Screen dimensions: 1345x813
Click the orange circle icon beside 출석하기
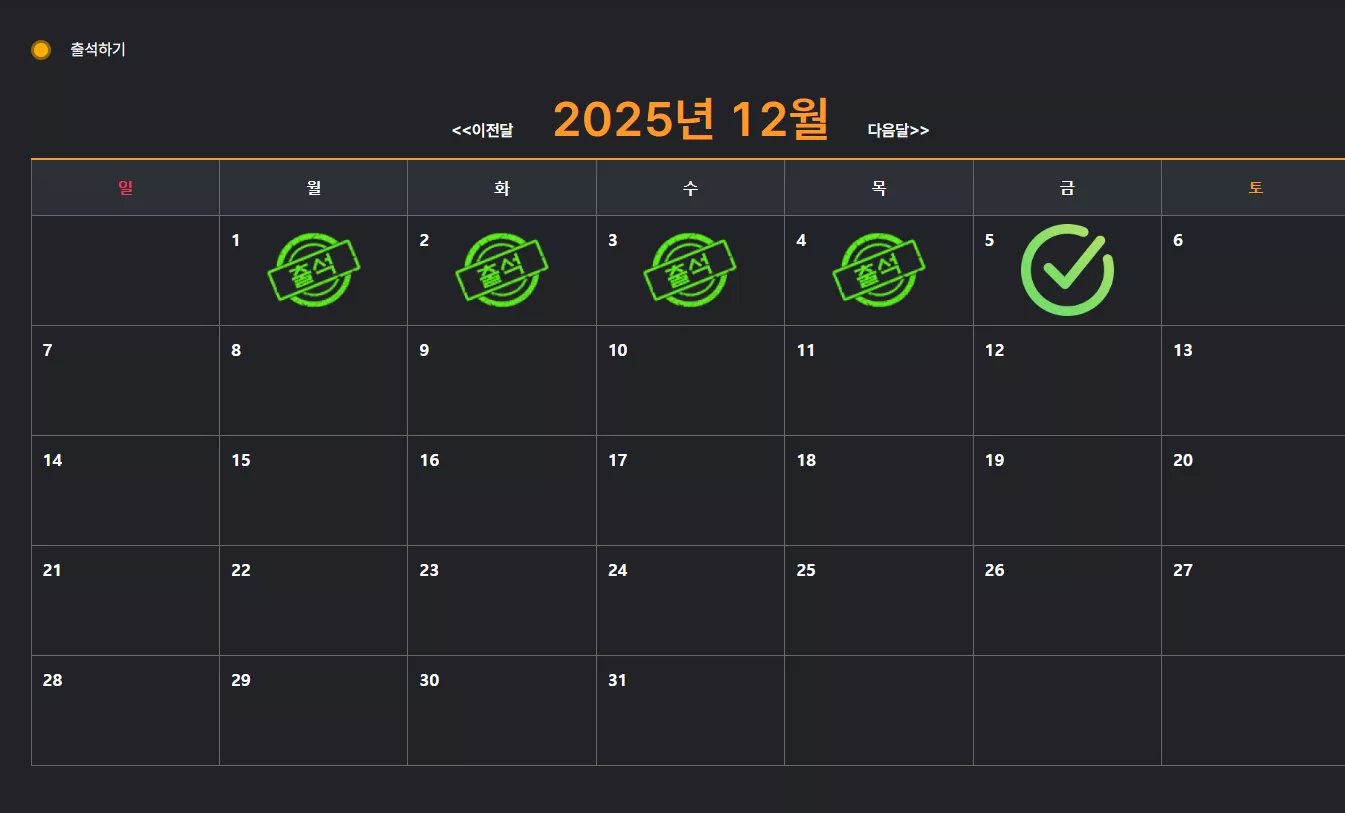tap(41, 50)
